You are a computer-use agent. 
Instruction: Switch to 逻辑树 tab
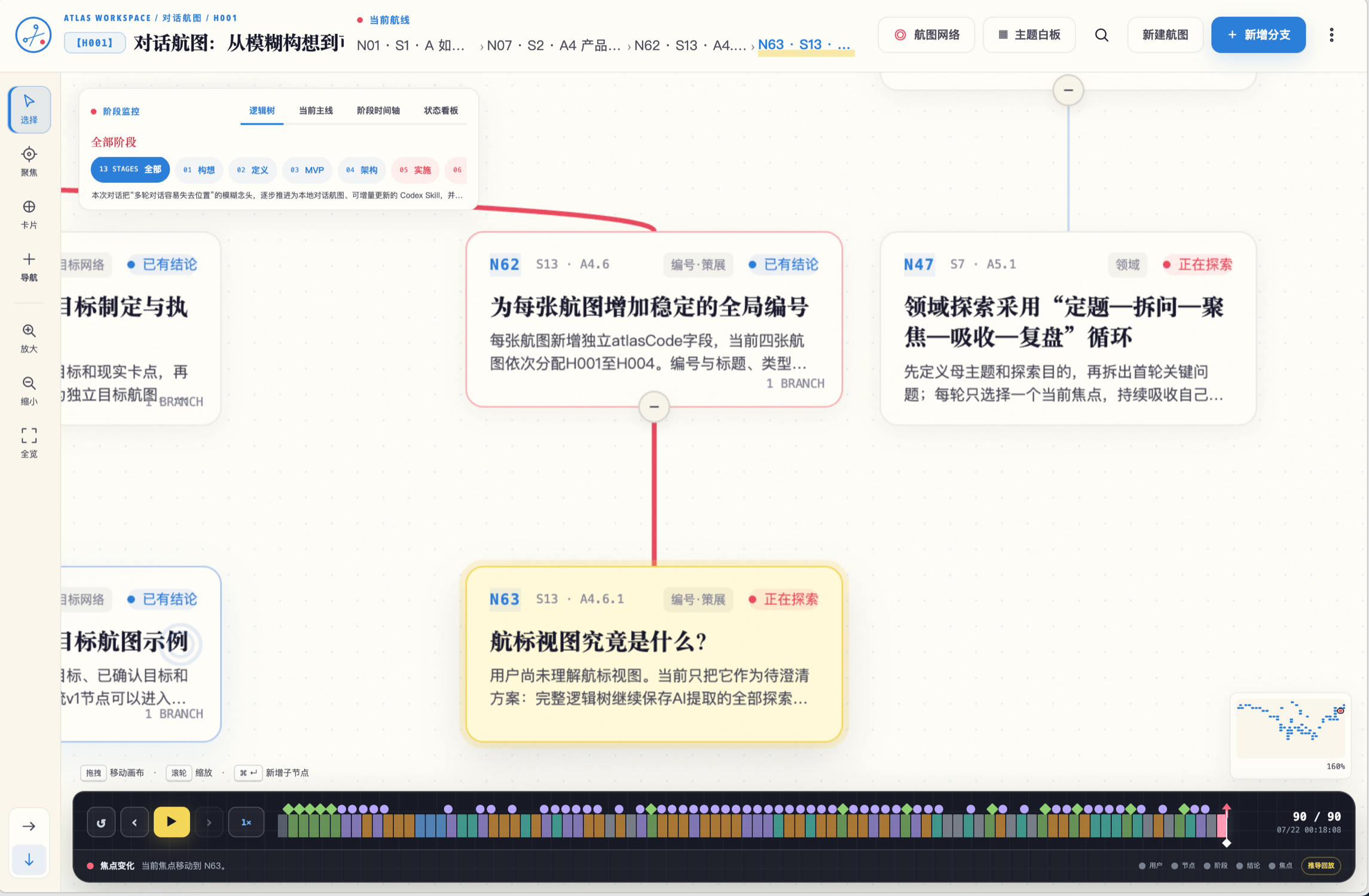point(262,111)
